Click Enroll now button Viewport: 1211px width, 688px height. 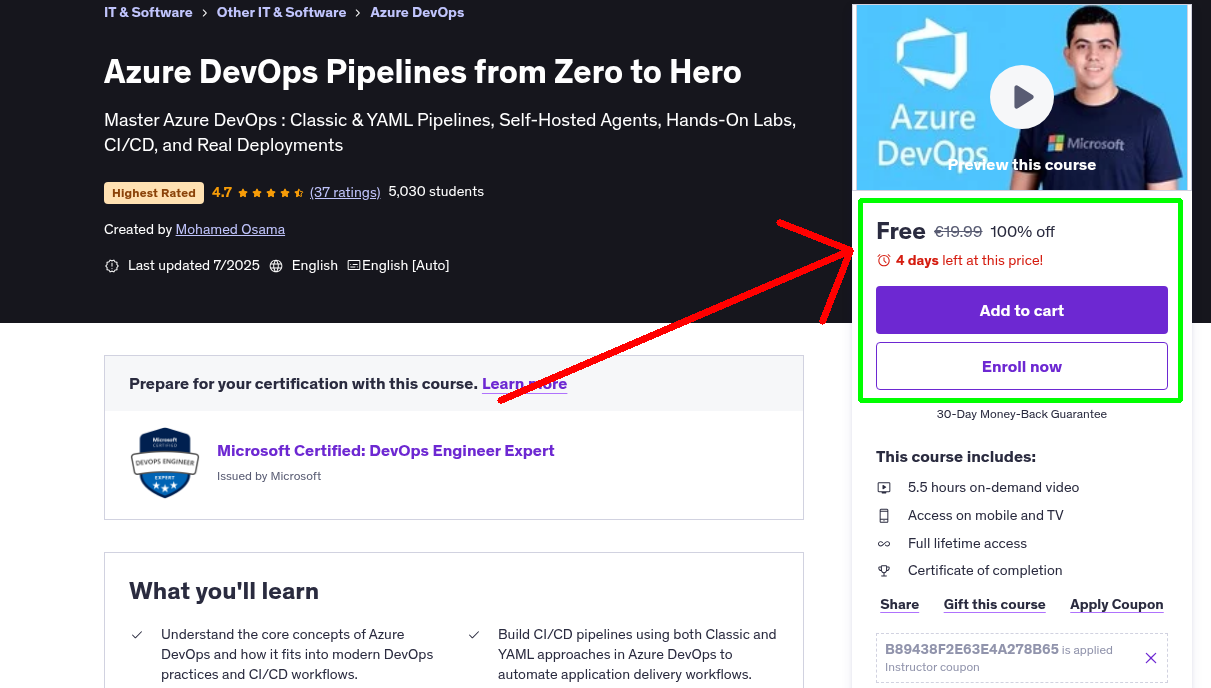coord(1022,366)
